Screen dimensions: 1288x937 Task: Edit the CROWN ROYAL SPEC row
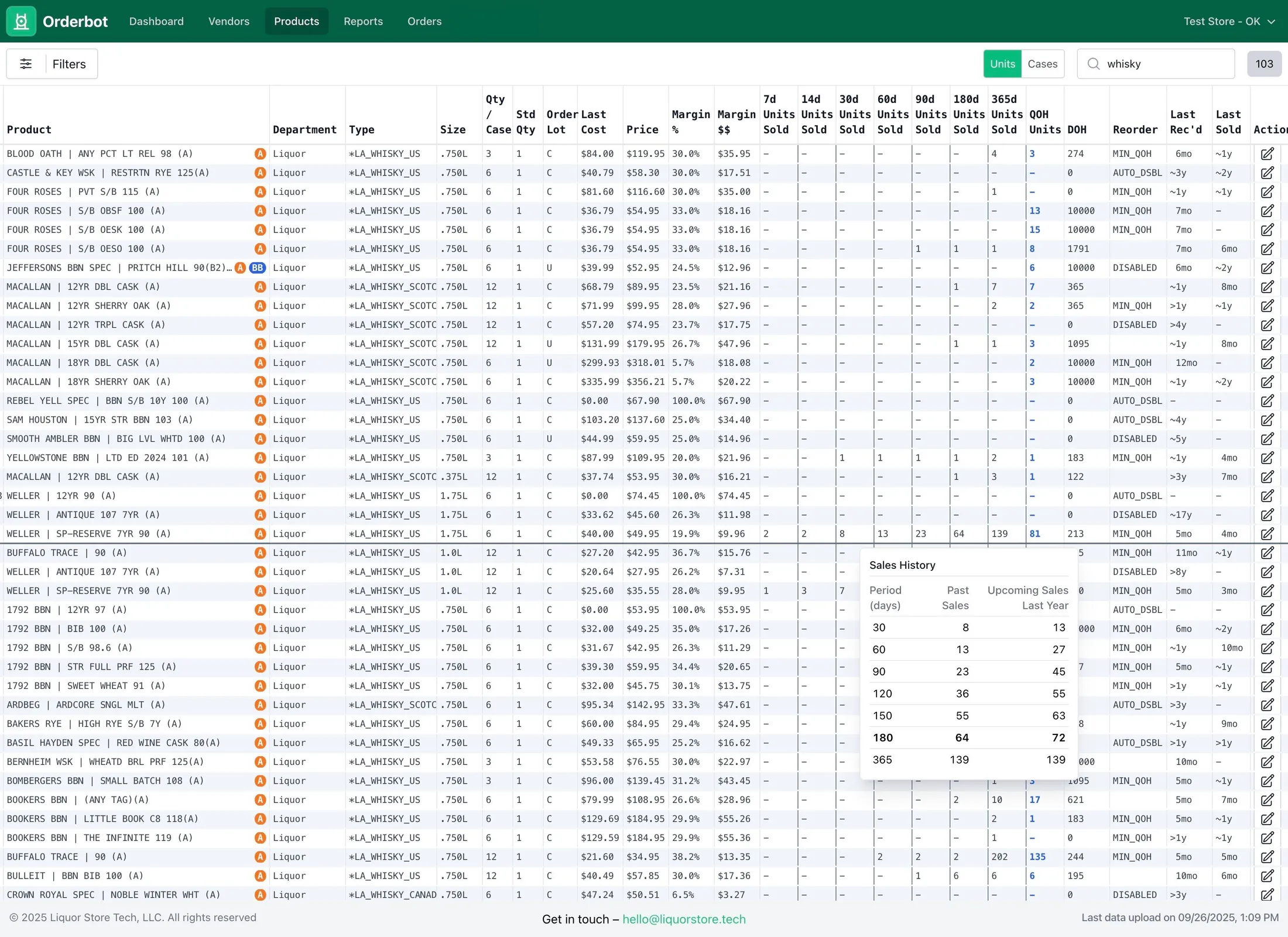tap(1267, 895)
